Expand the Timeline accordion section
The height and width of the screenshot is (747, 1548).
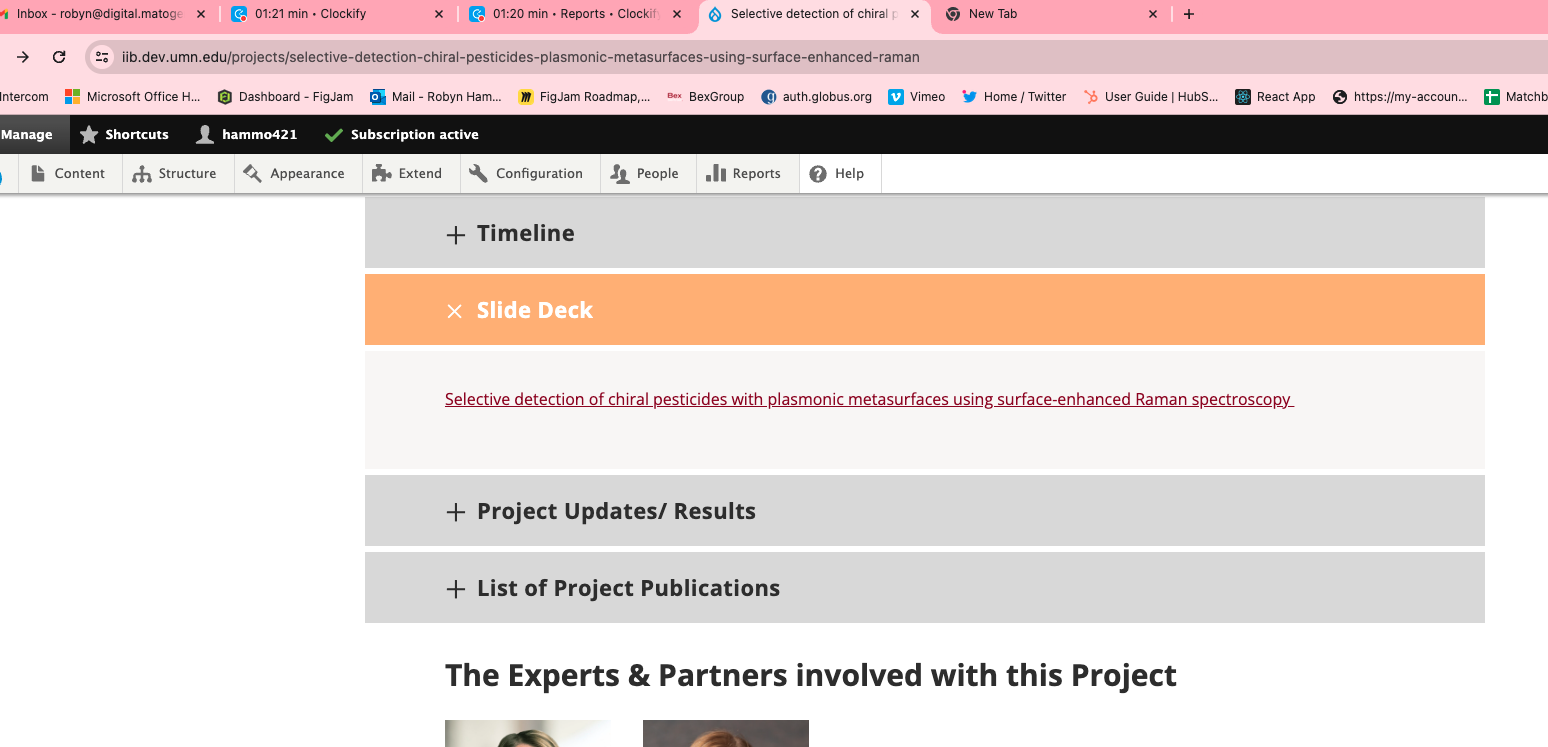point(525,233)
